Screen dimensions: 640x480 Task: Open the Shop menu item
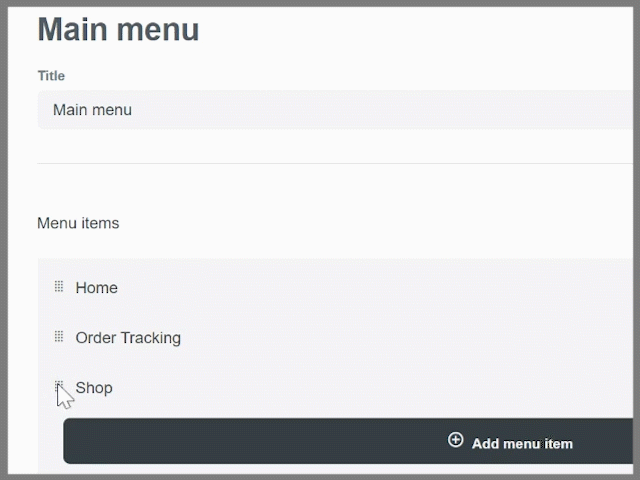pos(94,388)
